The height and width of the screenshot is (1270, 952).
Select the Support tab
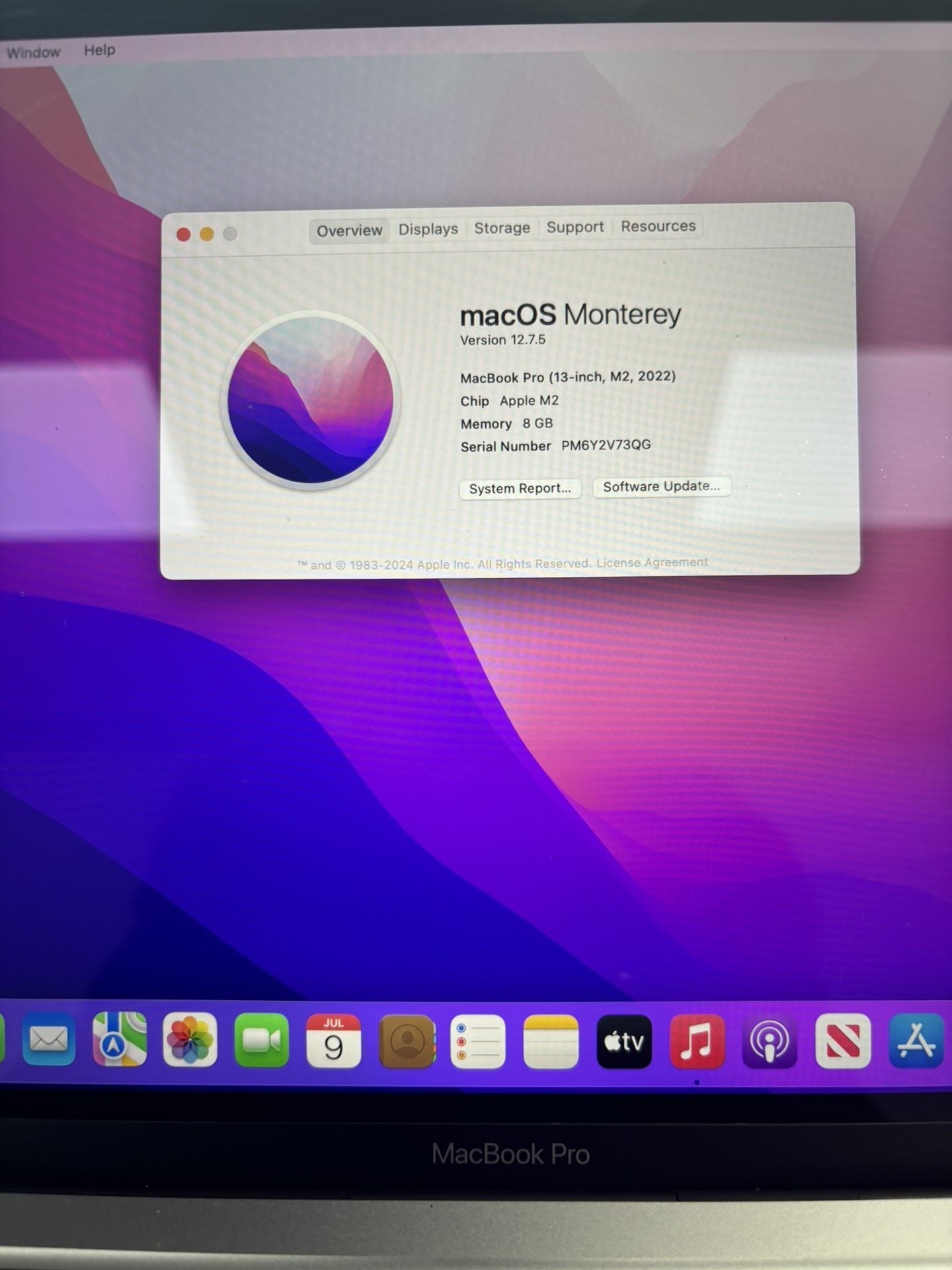[575, 228]
